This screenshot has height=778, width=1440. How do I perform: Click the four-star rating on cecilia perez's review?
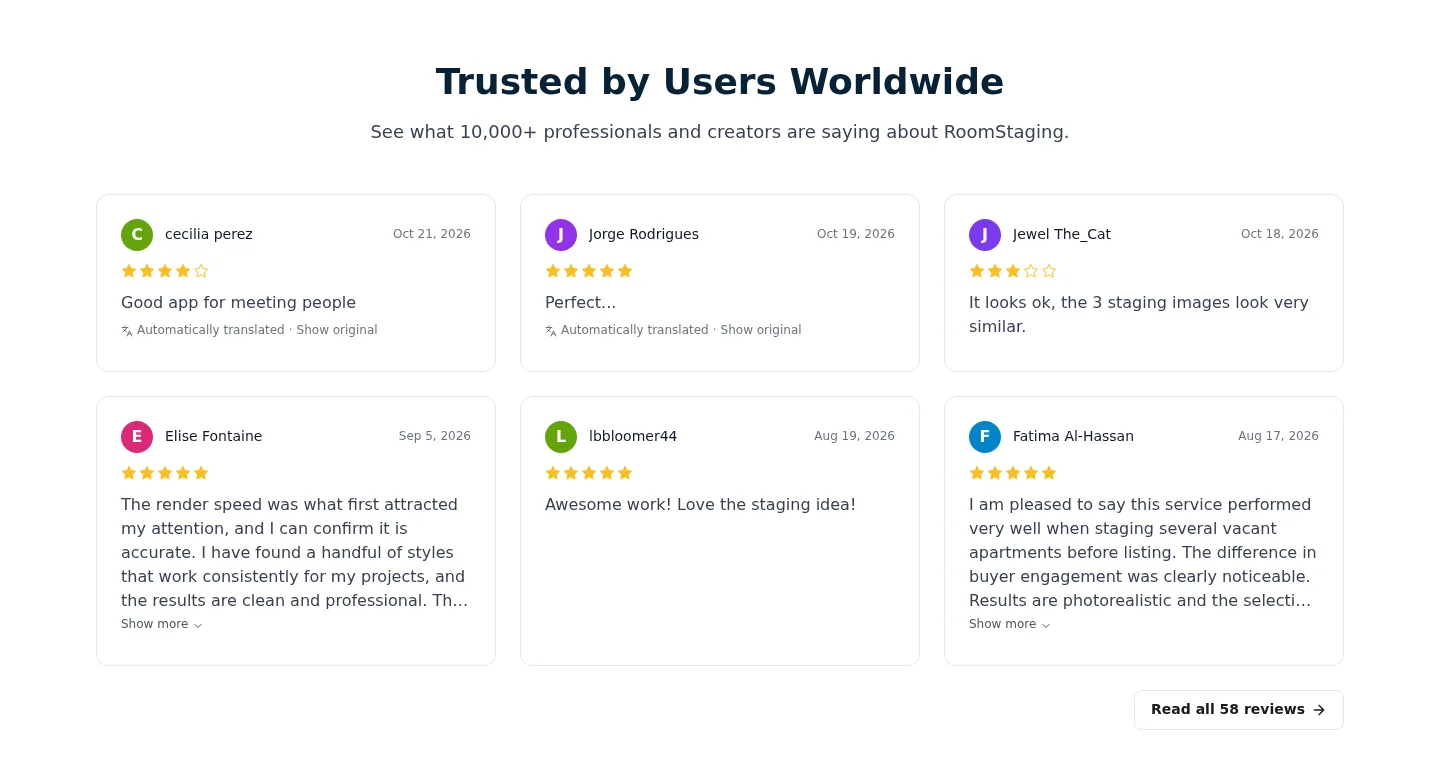pyautogui.click(x=165, y=271)
